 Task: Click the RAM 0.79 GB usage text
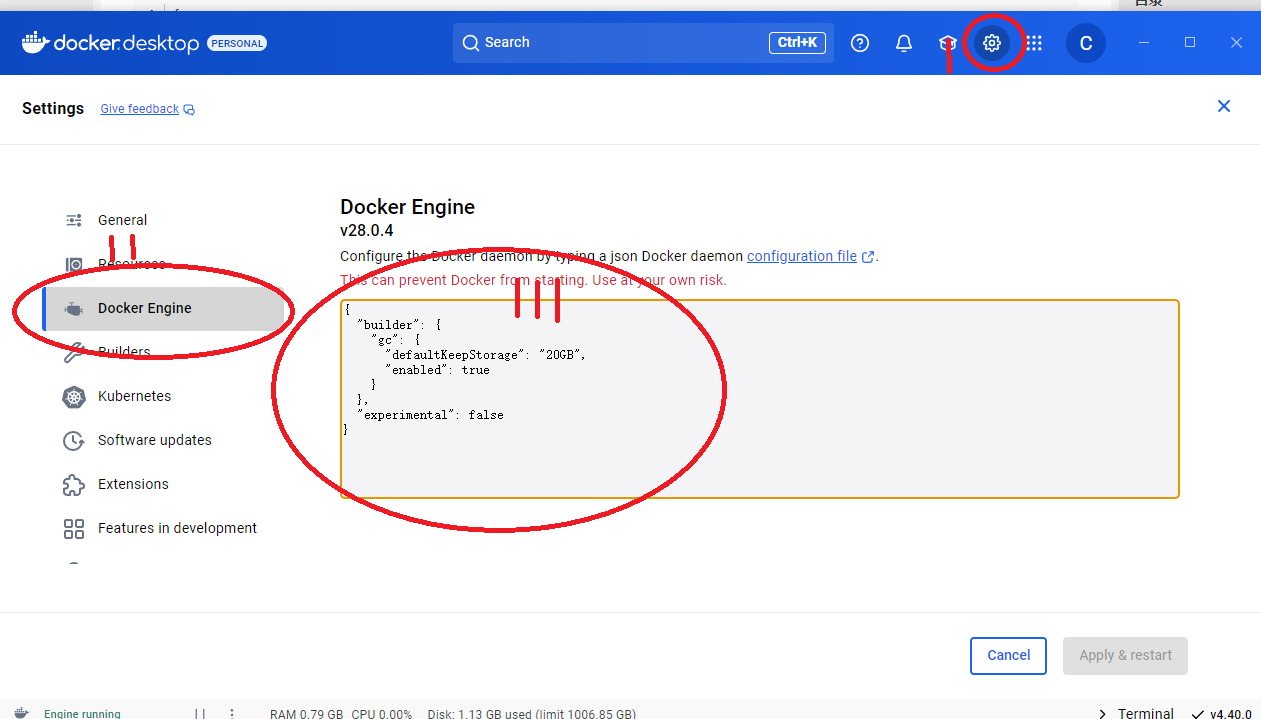tap(306, 714)
